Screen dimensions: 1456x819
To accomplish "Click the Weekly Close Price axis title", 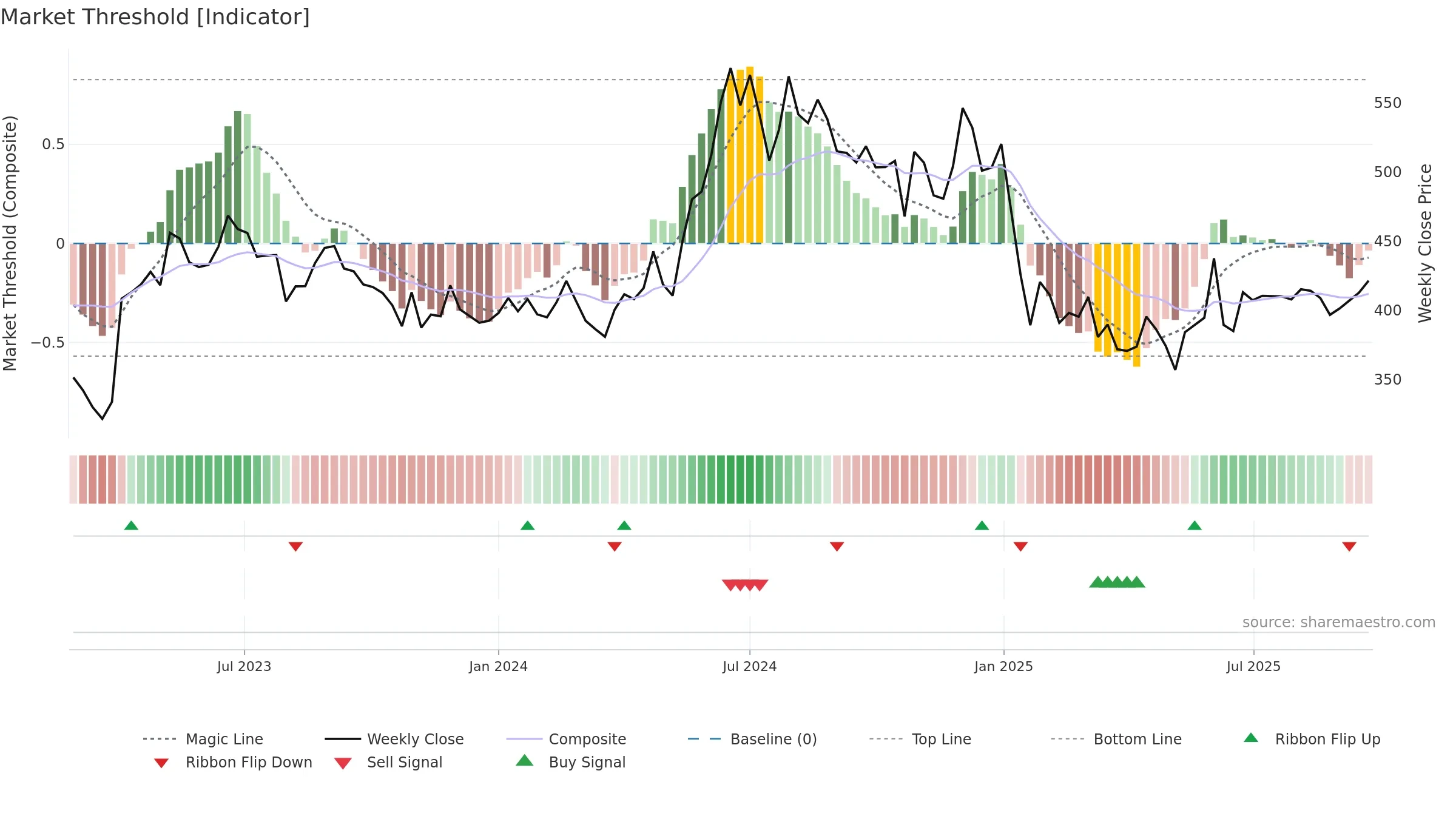I will coord(1425,243).
